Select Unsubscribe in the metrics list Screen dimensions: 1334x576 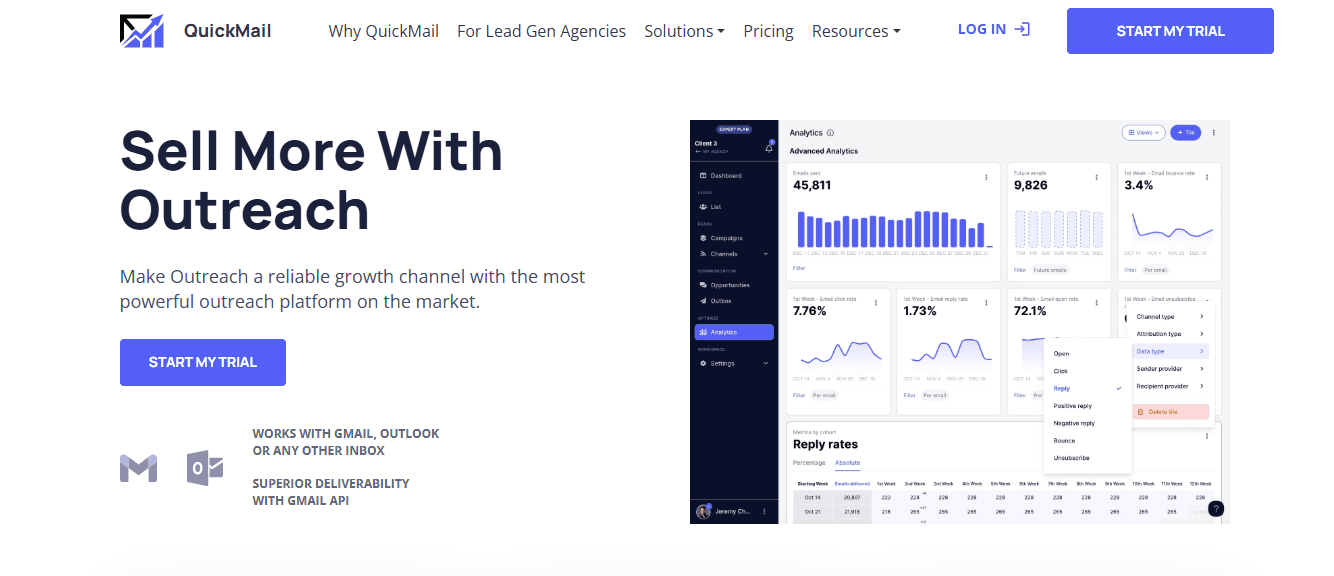point(1073,459)
